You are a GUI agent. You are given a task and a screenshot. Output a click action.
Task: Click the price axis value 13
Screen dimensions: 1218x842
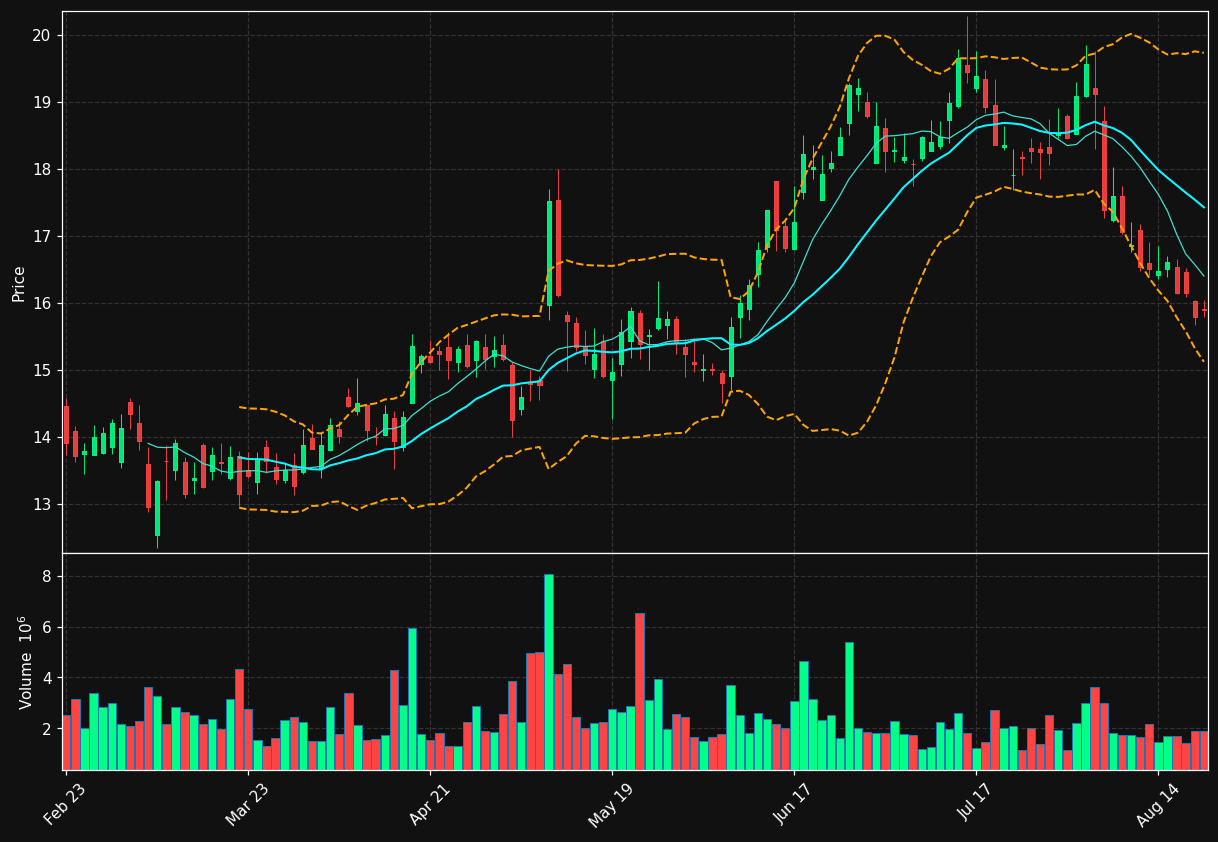coord(41,504)
